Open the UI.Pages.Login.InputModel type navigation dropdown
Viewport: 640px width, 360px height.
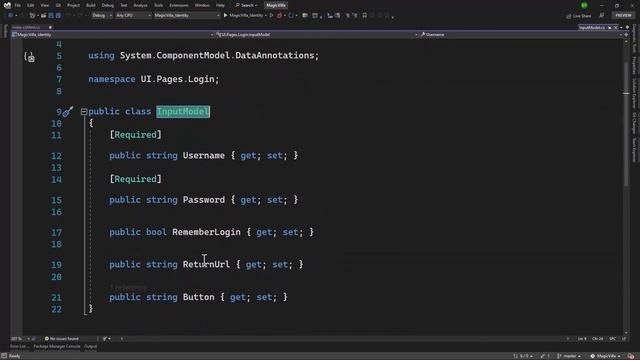pyautogui.click(x=317, y=35)
